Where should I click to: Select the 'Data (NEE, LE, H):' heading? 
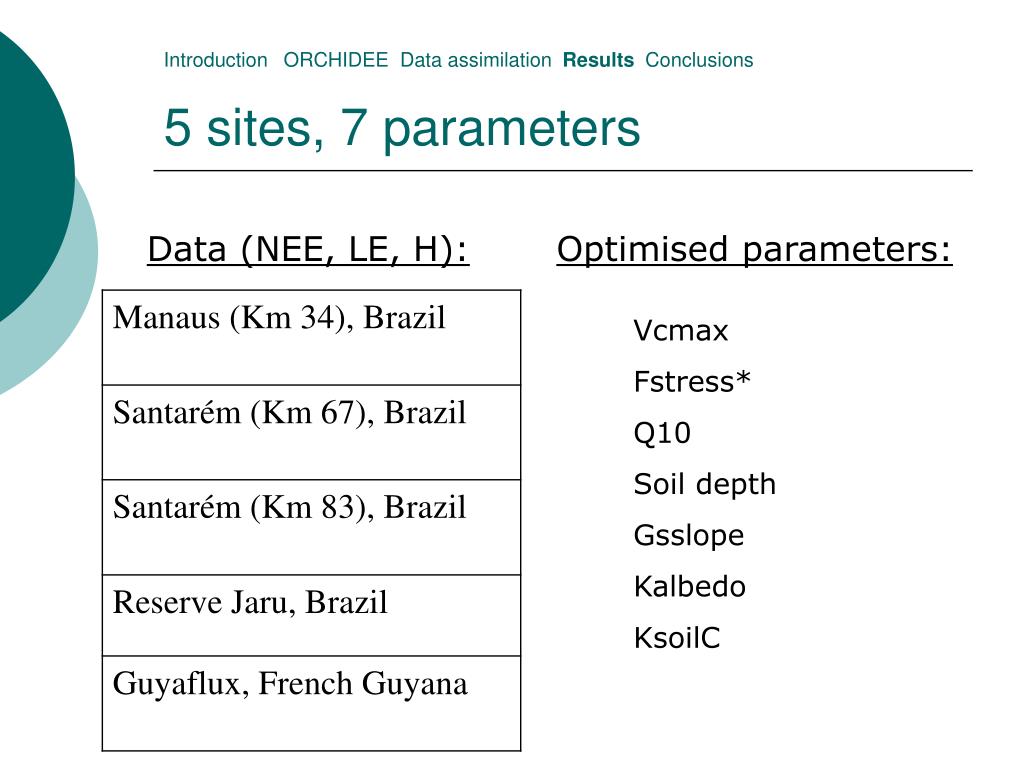(x=308, y=250)
